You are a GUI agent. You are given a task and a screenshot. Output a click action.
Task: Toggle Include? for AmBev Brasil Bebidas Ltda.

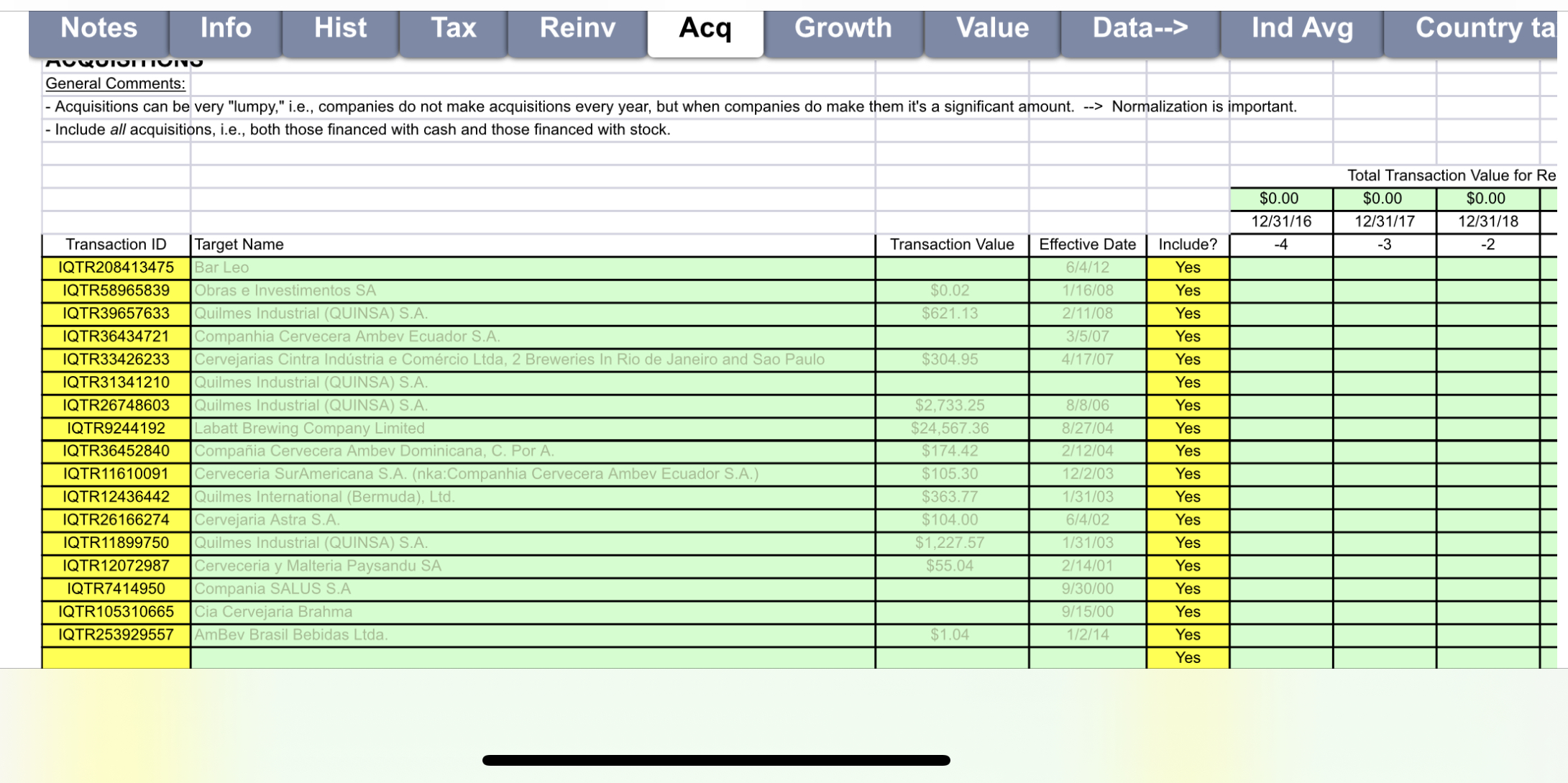click(x=1188, y=634)
